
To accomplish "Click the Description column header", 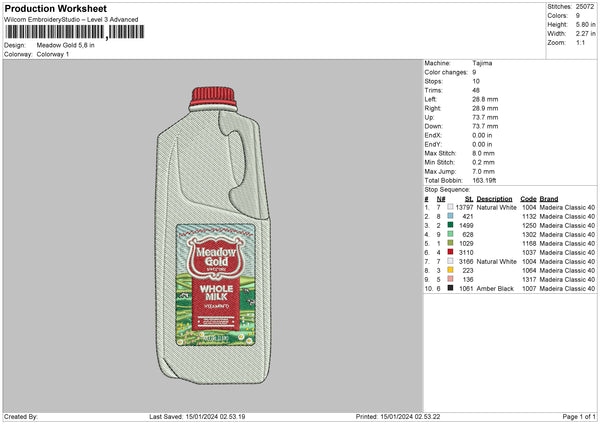I will coord(494,199).
